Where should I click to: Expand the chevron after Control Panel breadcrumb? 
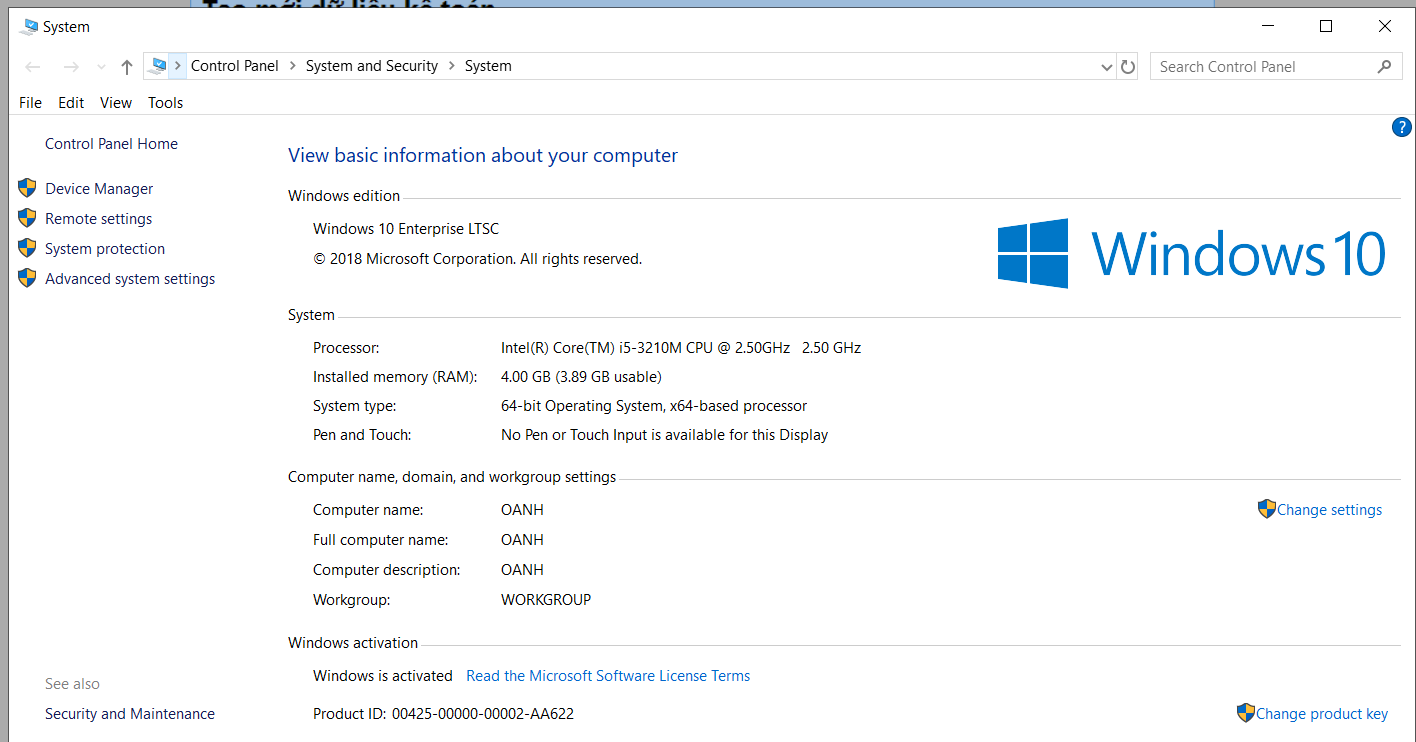[x=293, y=66]
